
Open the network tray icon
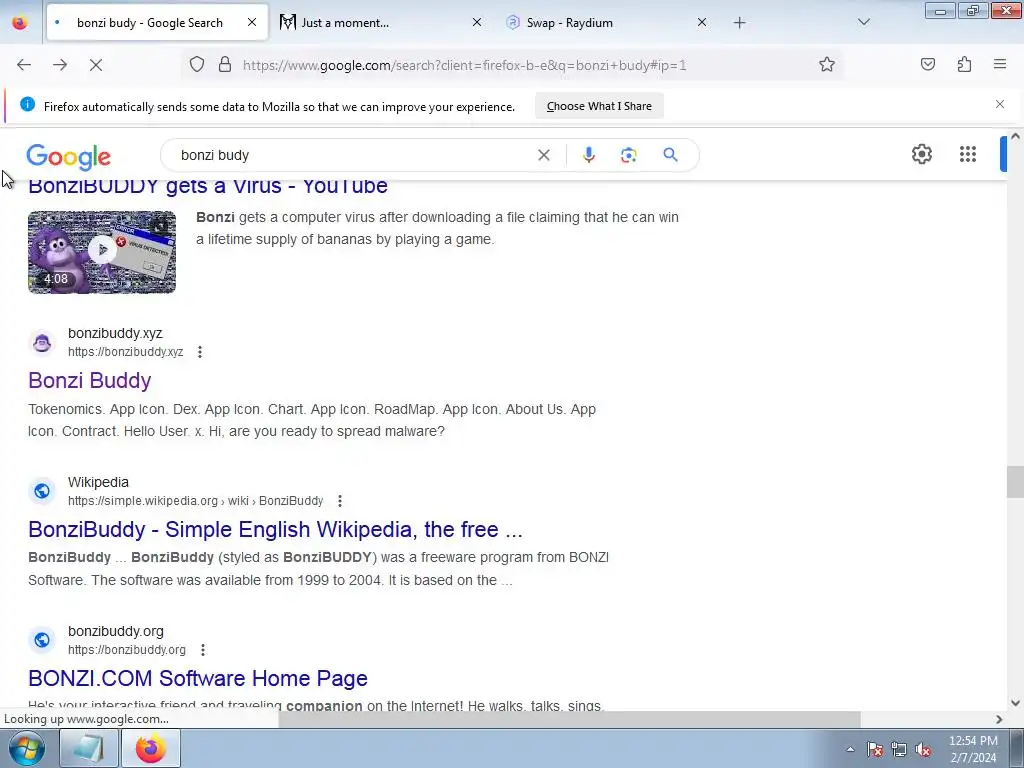pyautogui.click(x=899, y=749)
